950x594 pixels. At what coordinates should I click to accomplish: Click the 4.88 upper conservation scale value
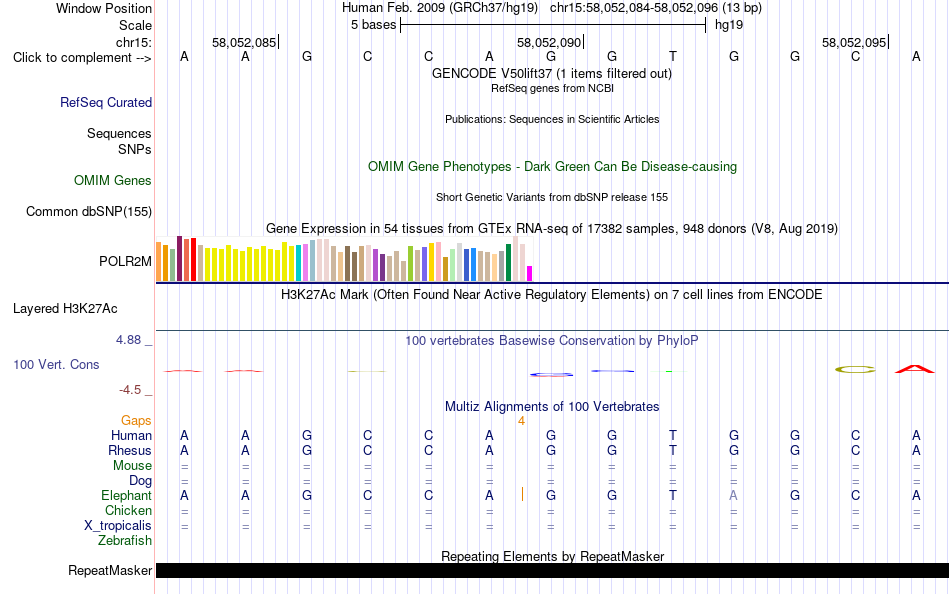128,340
